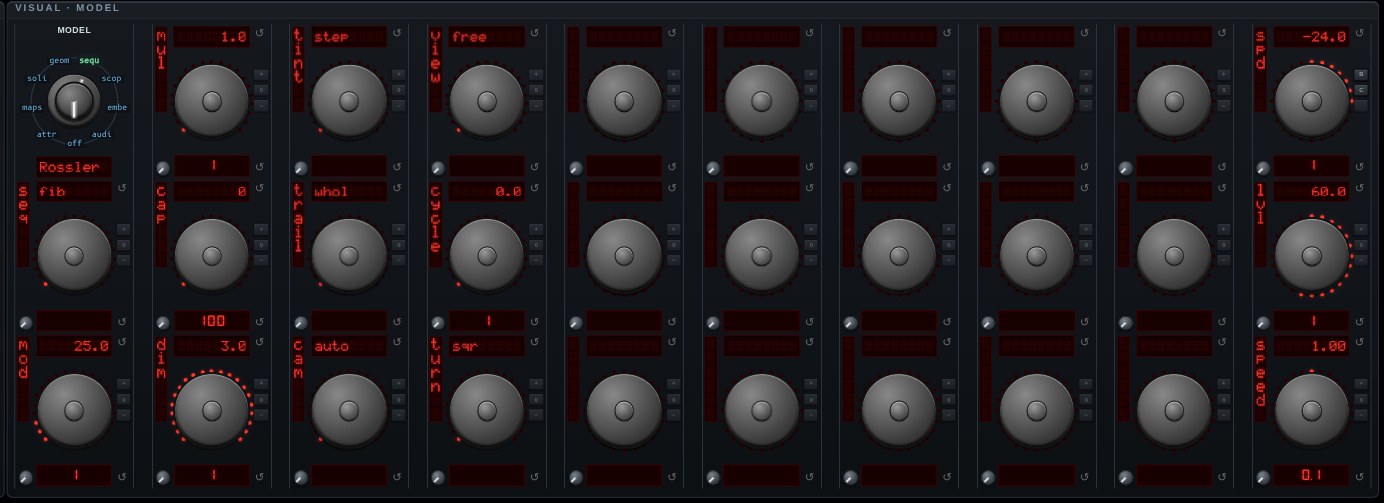Toggle the C button on spd module
The image size is (1384, 503).
coord(1360,89)
